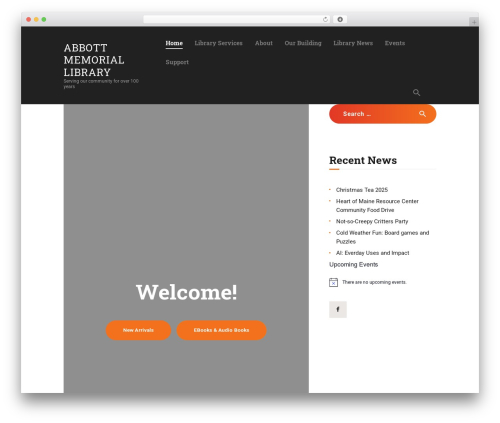
Task: Open the About menu item
Action: 264,43
